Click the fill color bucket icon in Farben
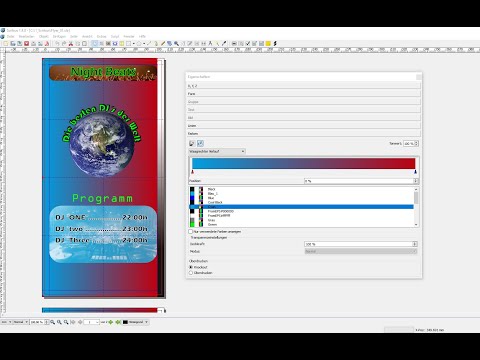 (200, 143)
